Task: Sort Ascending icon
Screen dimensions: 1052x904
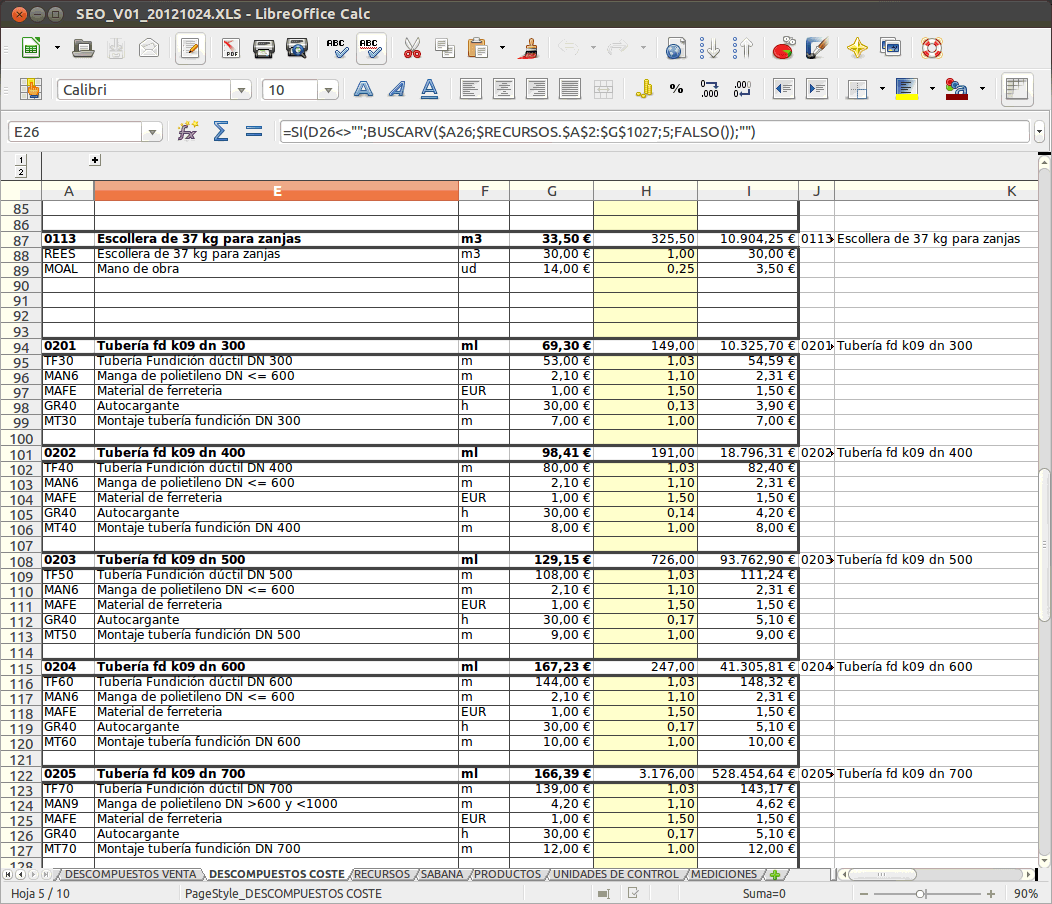Action: click(x=709, y=48)
